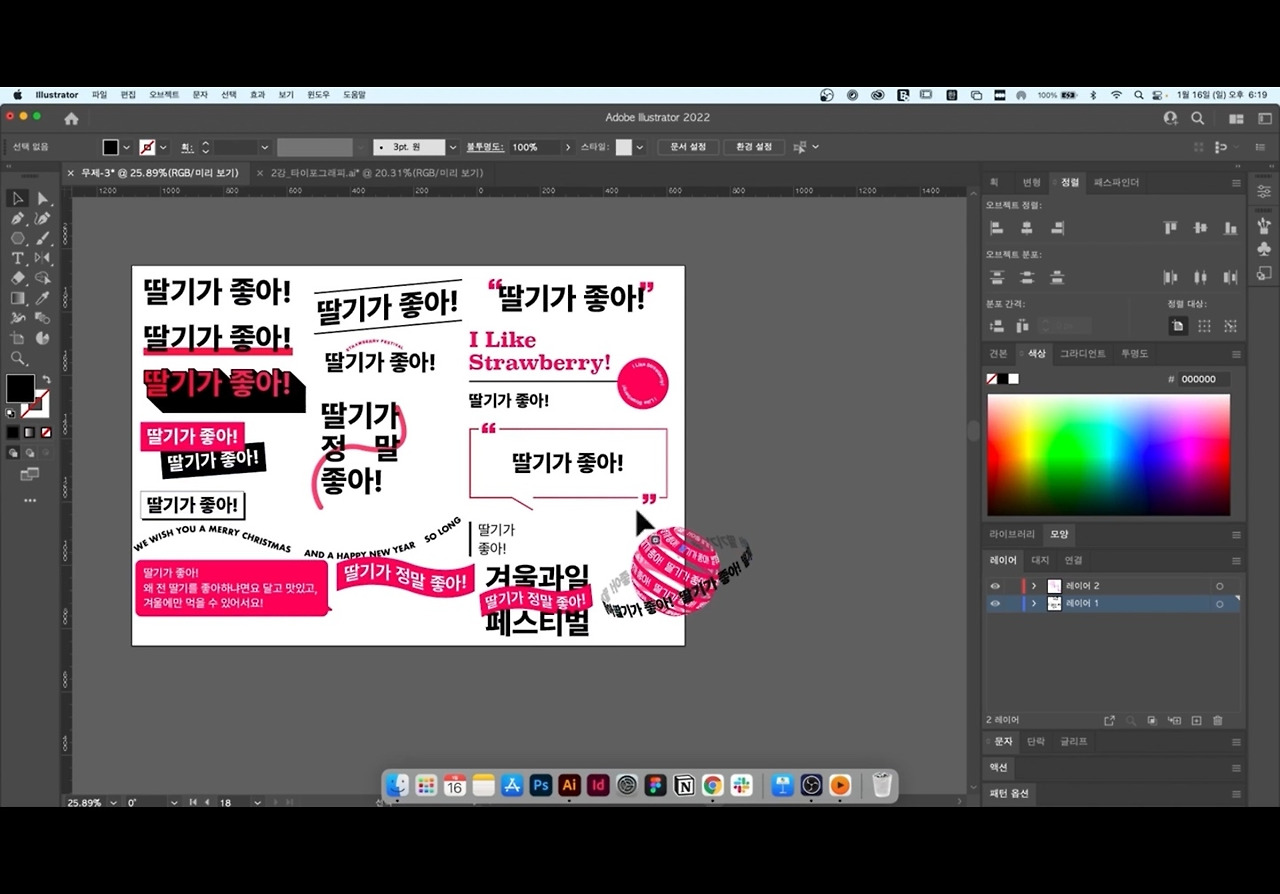Expand 레이어 1 contents

(x=1034, y=604)
